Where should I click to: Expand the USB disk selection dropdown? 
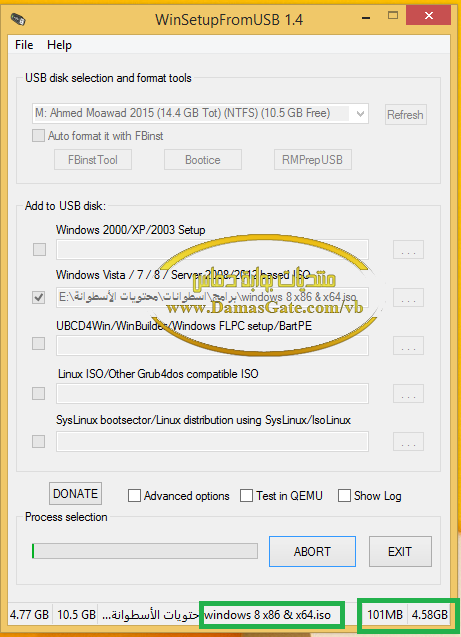coord(360,114)
